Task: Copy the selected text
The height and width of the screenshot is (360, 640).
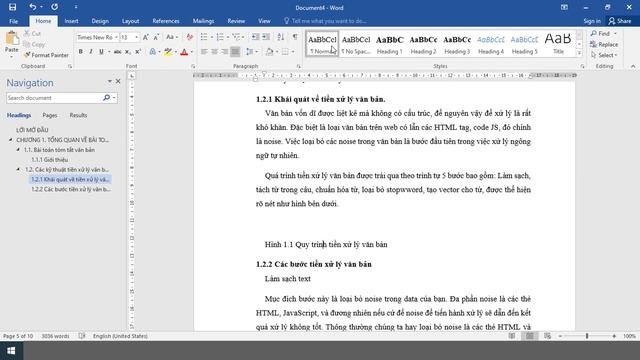Action: [34, 44]
